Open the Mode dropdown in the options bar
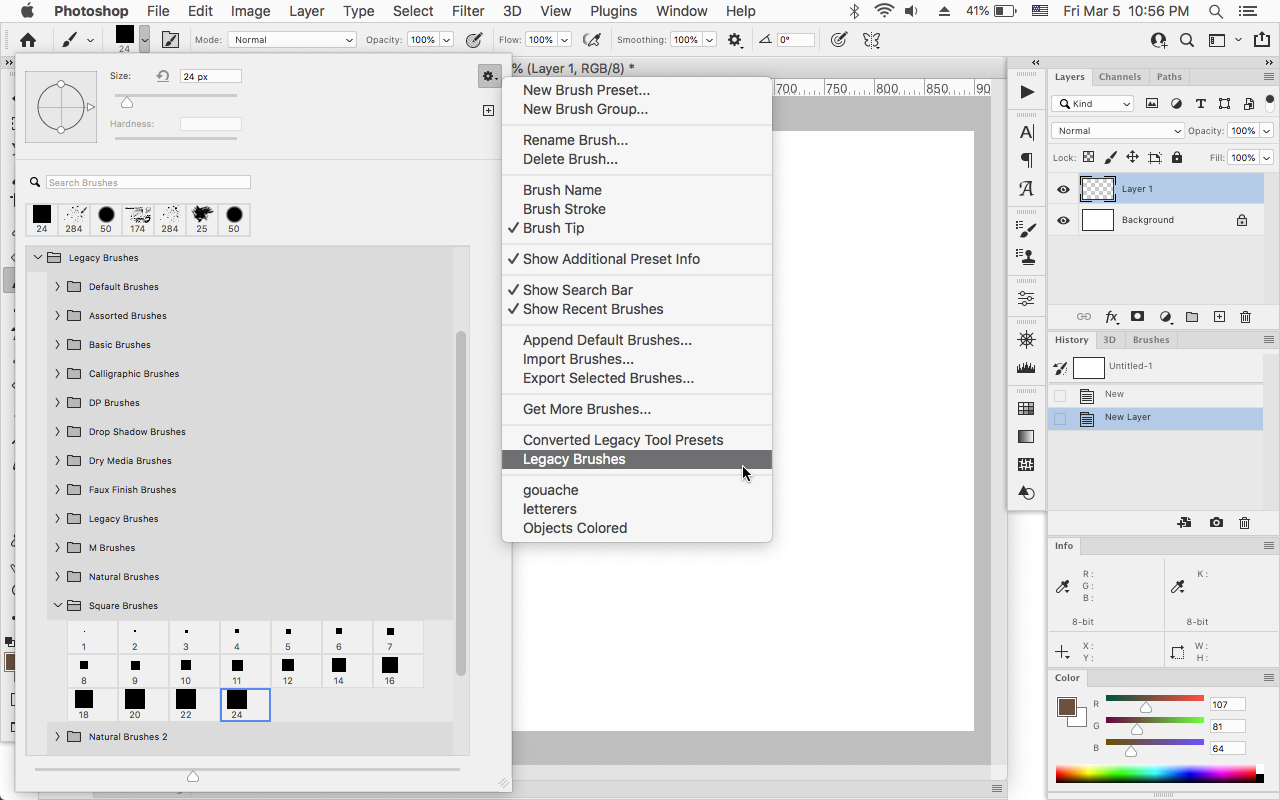The width and height of the screenshot is (1280, 800). coord(291,39)
